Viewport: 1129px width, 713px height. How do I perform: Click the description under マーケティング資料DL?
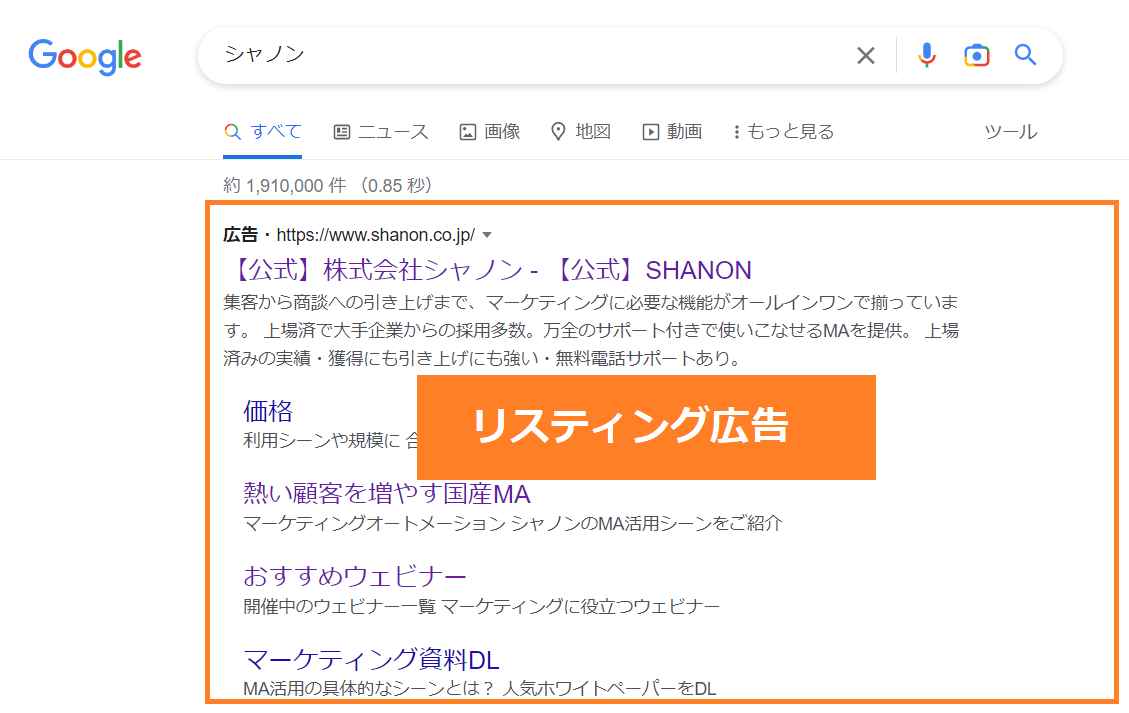click(x=480, y=689)
